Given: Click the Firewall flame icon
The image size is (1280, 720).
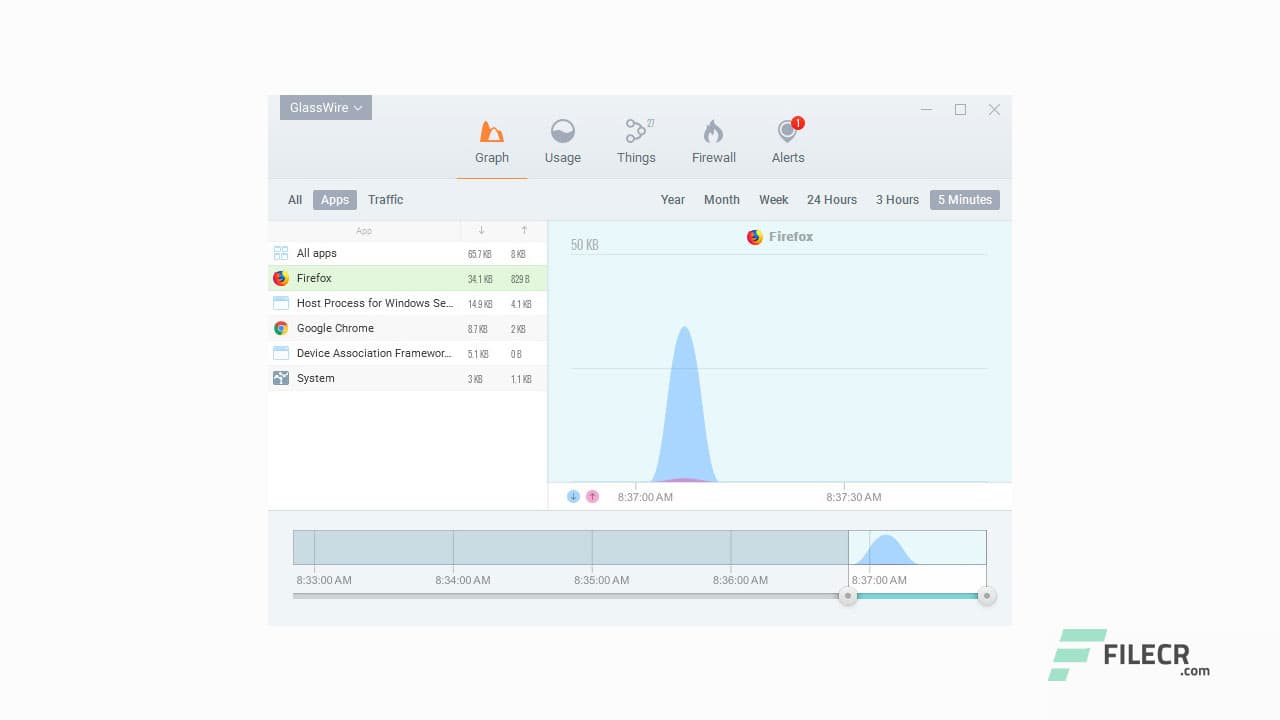Looking at the screenshot, I should tap(713, 131).
